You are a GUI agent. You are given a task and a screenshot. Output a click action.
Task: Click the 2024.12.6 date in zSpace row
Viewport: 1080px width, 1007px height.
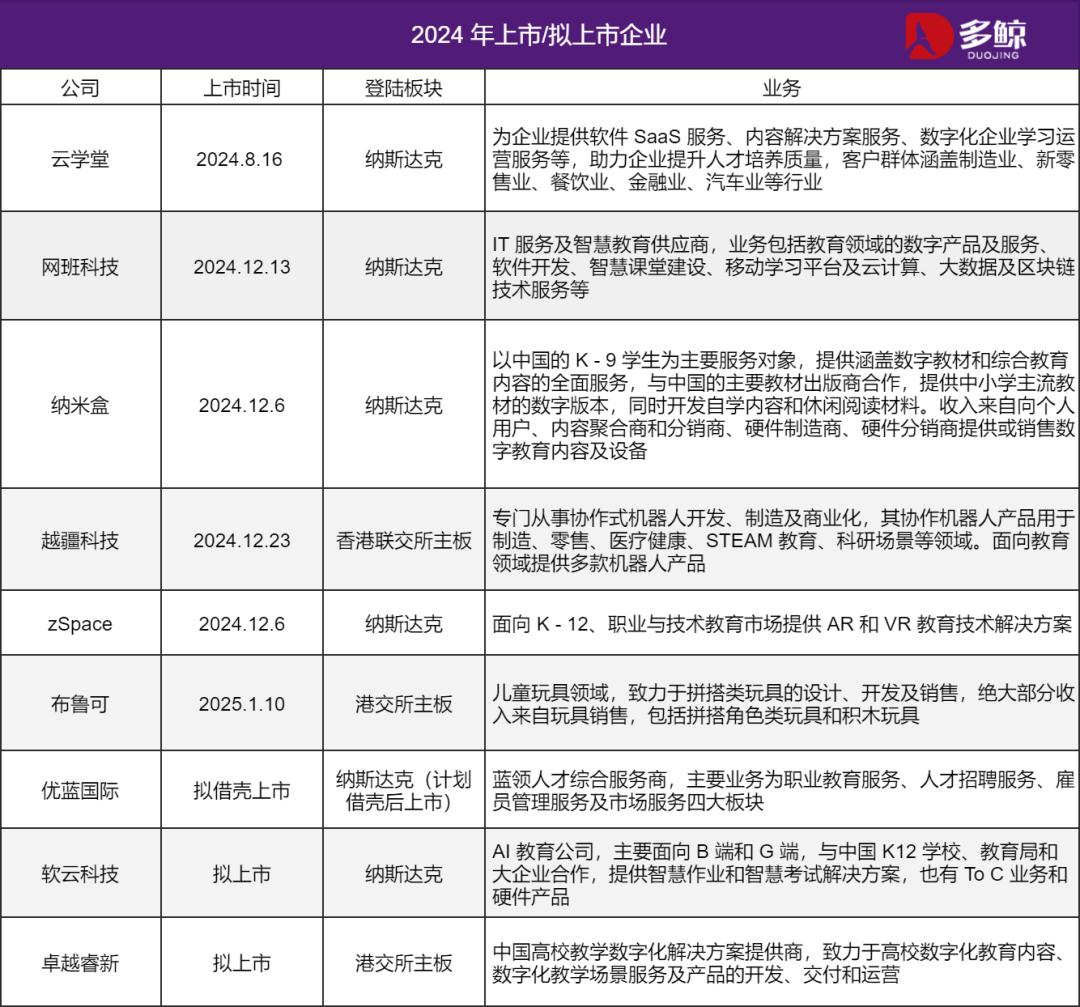coord(242,623)
